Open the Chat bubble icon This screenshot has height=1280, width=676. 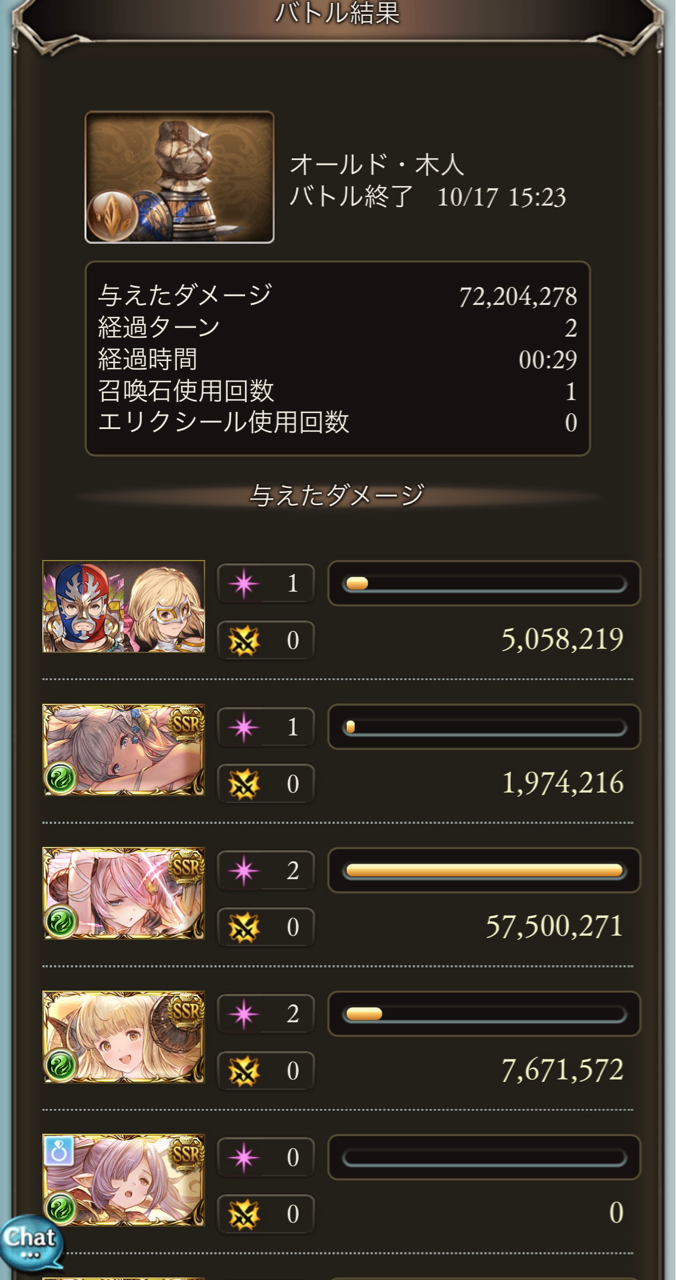[31, 1243]
